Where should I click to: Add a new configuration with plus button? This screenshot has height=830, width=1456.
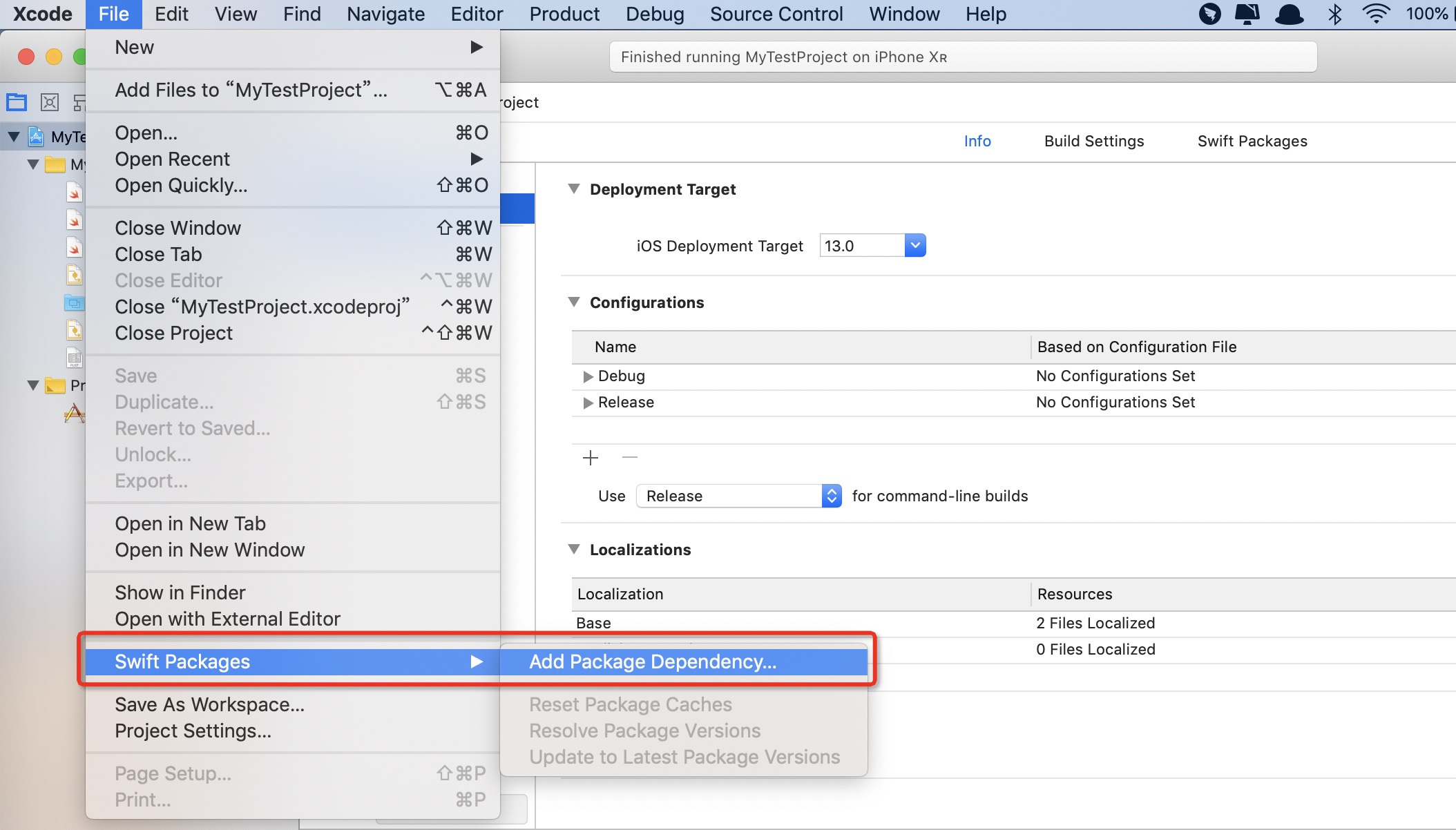point(591,458)
